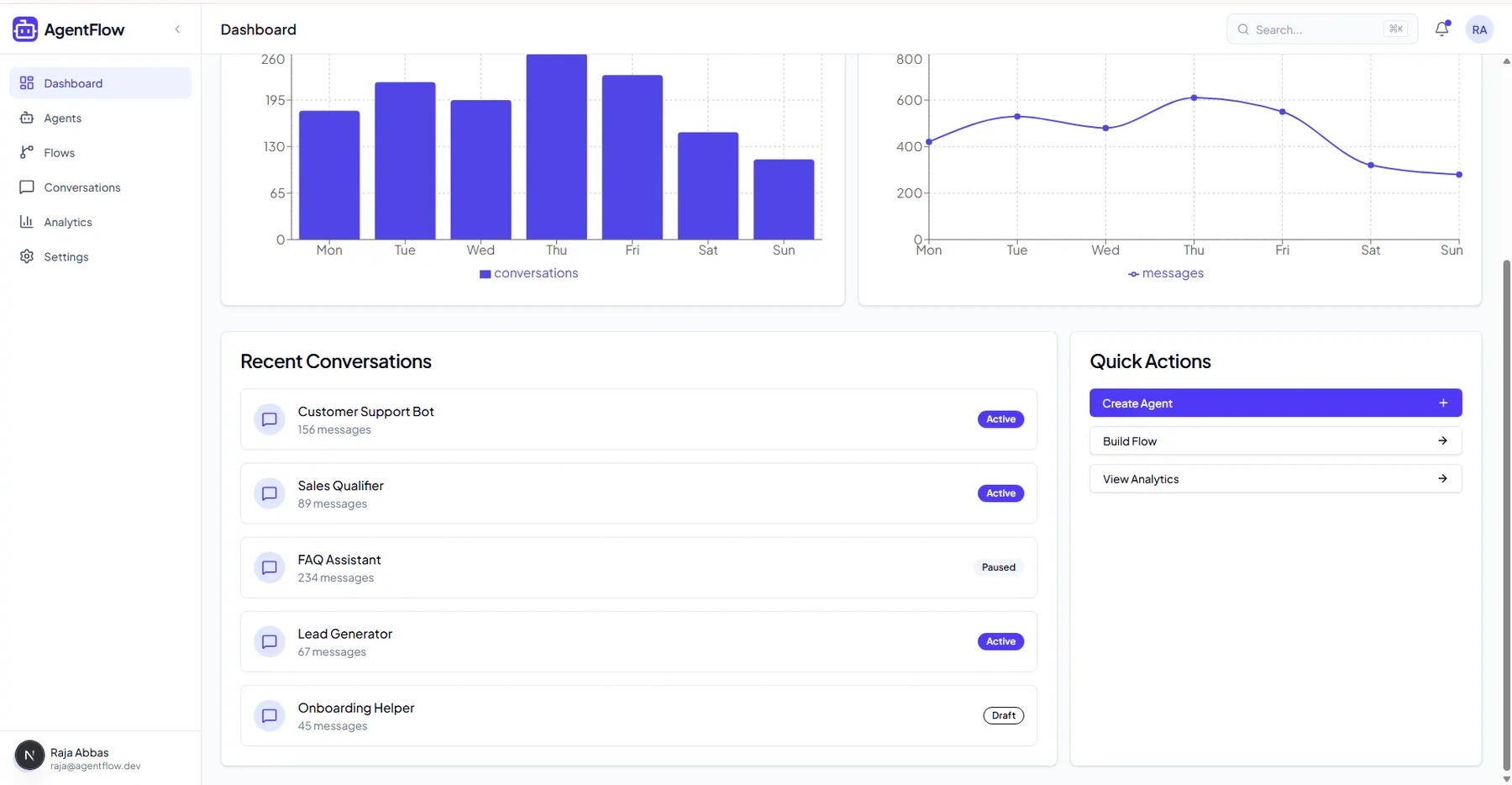Open the notifications bell
Image resolution: width=1512 pixels, height=785 pixels.
[1442, 29]
